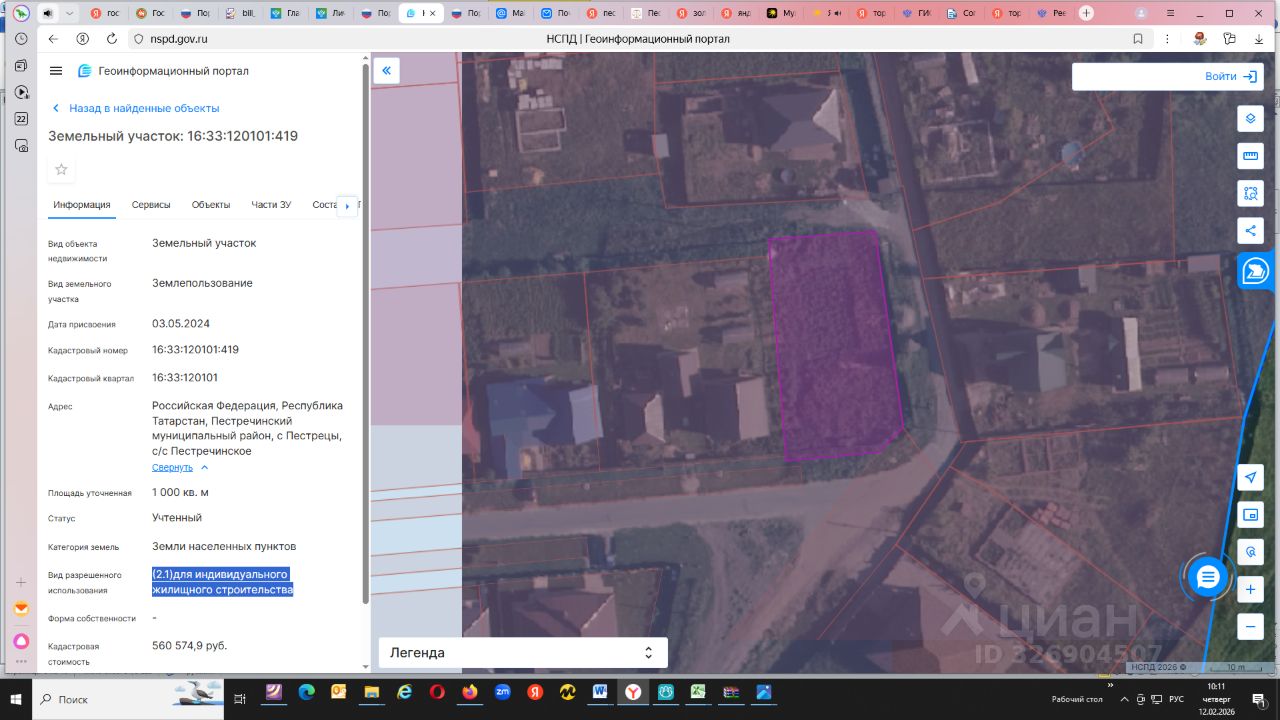The width and height of the screenshot is (1280, 720).
Task: Switch to the Части ЗУ tab
Action: [271, 205]
